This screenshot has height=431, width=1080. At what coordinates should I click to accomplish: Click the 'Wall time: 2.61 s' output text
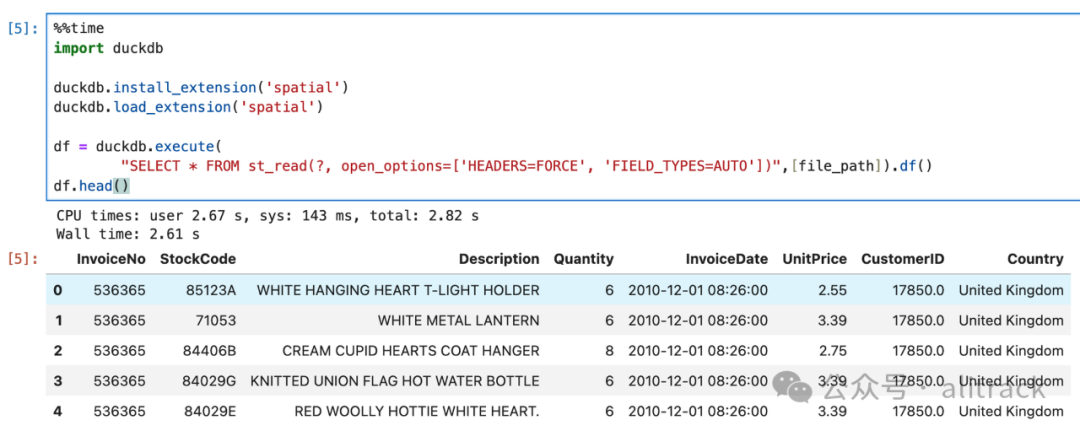pos(128,234)
